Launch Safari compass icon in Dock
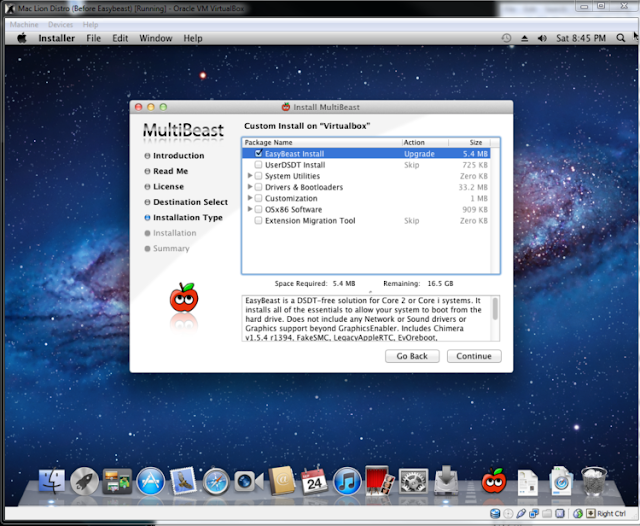 216,482
